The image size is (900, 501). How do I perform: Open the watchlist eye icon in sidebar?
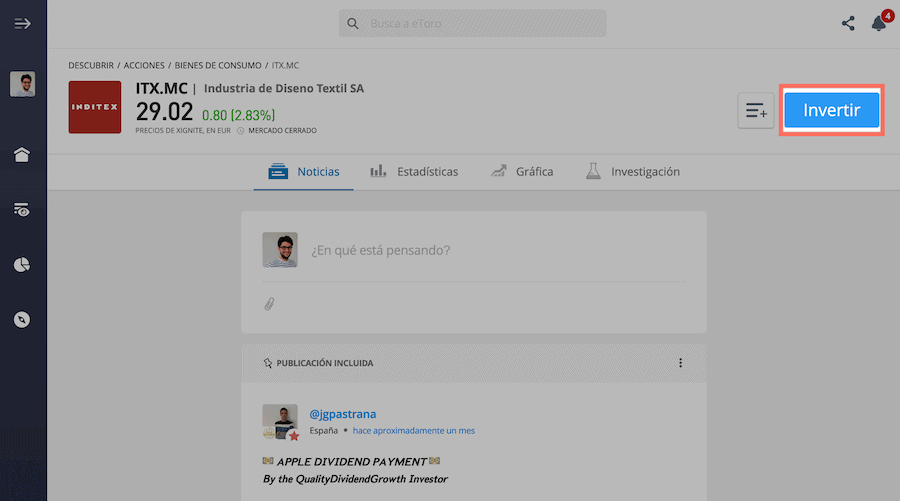coord(22,210)
